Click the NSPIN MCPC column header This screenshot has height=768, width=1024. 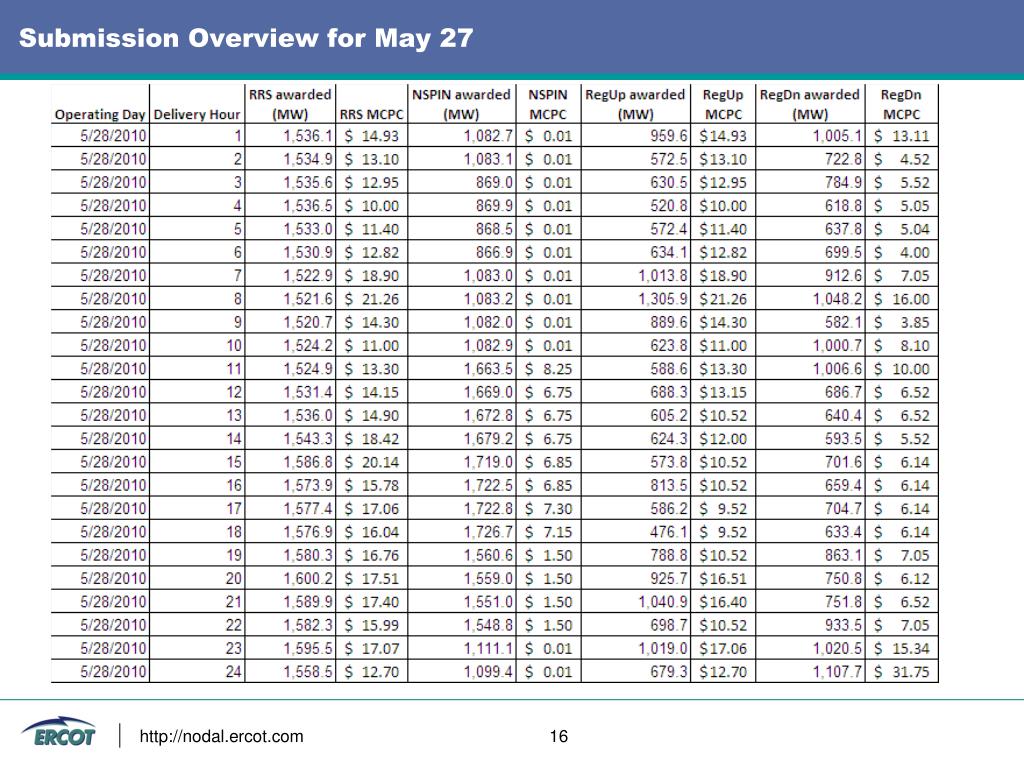pos(548,104)
